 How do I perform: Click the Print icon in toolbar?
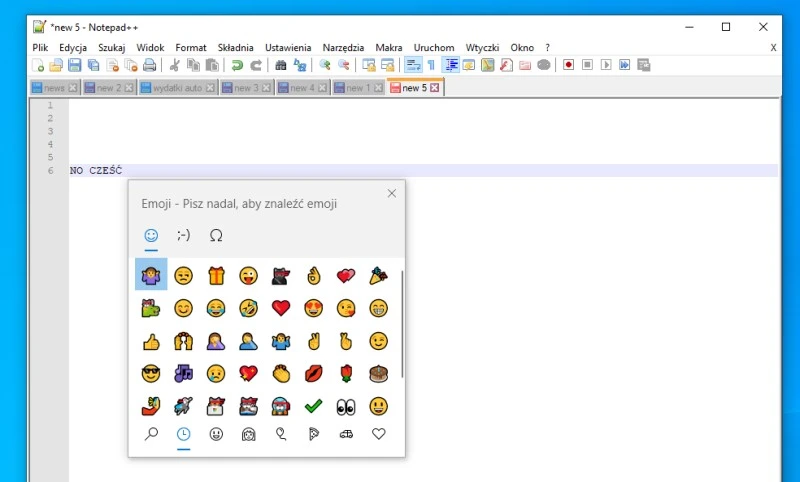(x=149, y=65)
